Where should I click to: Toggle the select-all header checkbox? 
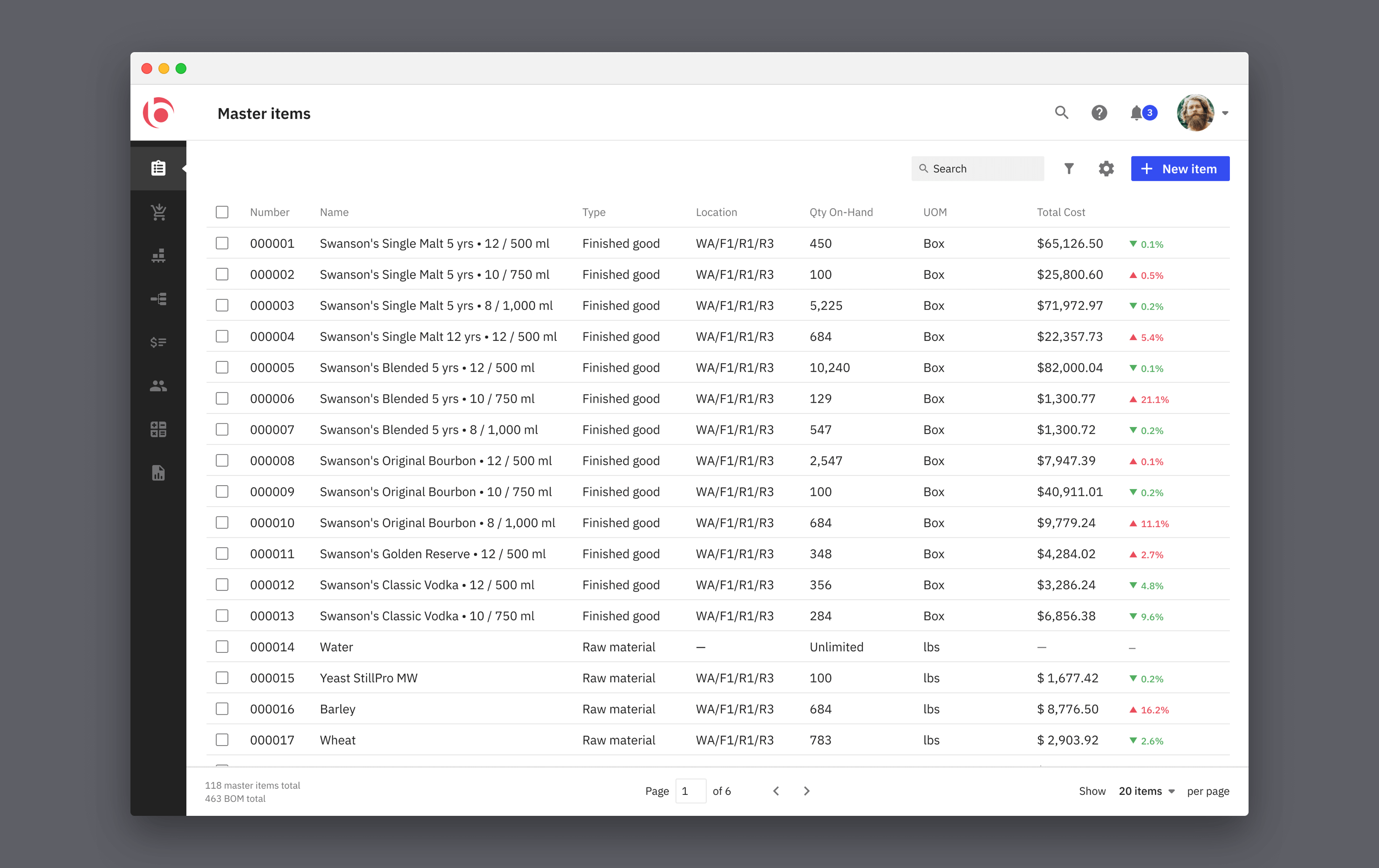pos(222,212)
